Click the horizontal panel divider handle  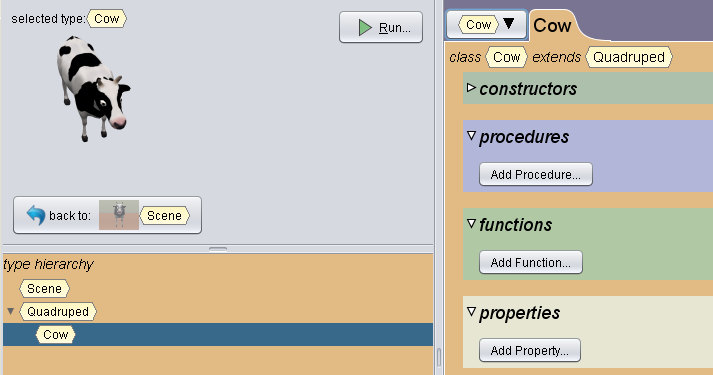(x=218, y=249)
